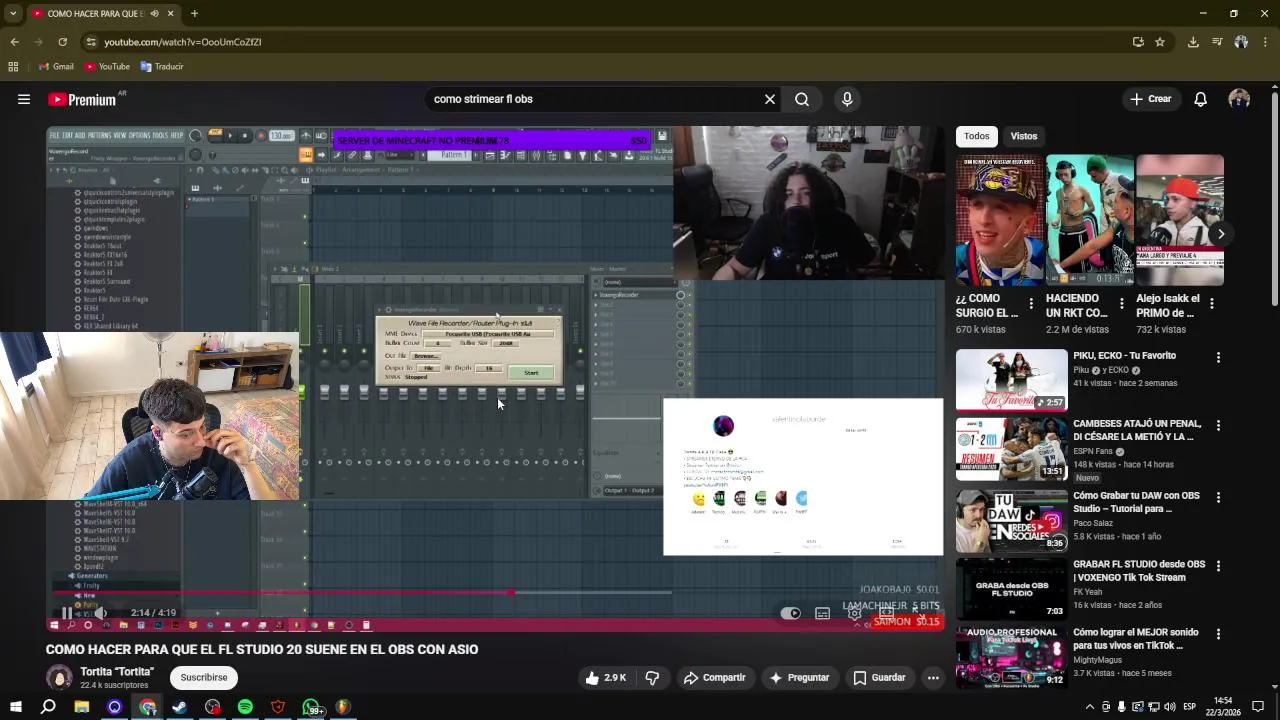Dislike the video with thumbs down
Viewport: 1280px width, 720px height.
[x=652, y=678]
